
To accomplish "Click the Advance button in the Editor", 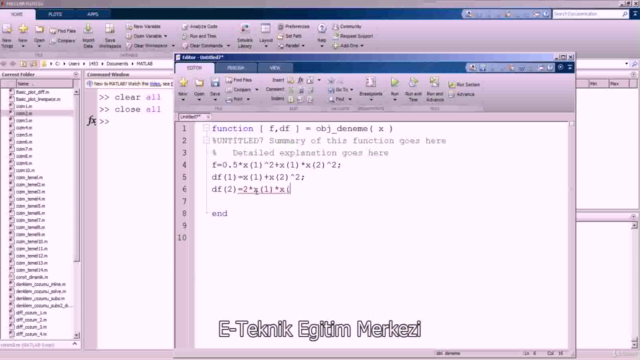I will pyautogui.click(x=462, y=94).
